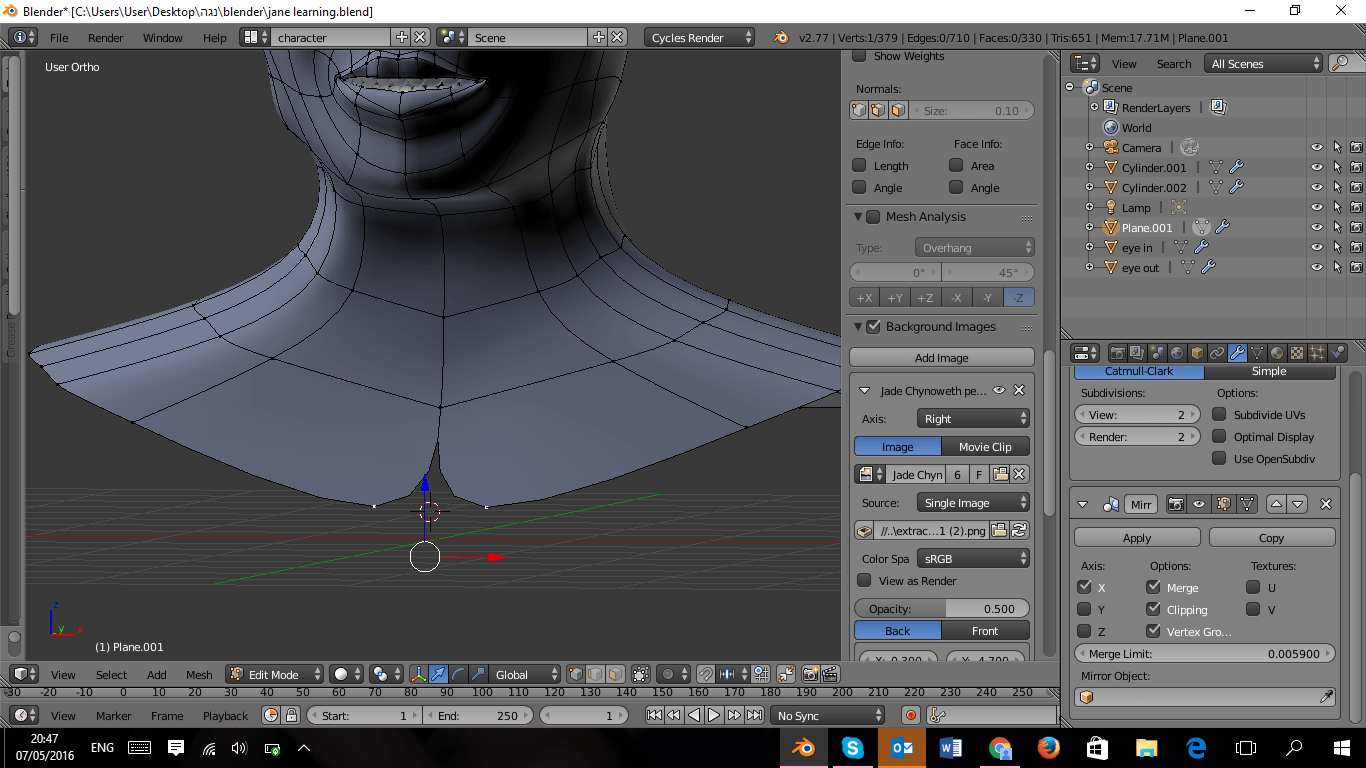Image resolution: width=1366 pixels, height=768 pixels.
Task: Delete the Mirr modifier with its X icon
Action: tap(1327, 504)
